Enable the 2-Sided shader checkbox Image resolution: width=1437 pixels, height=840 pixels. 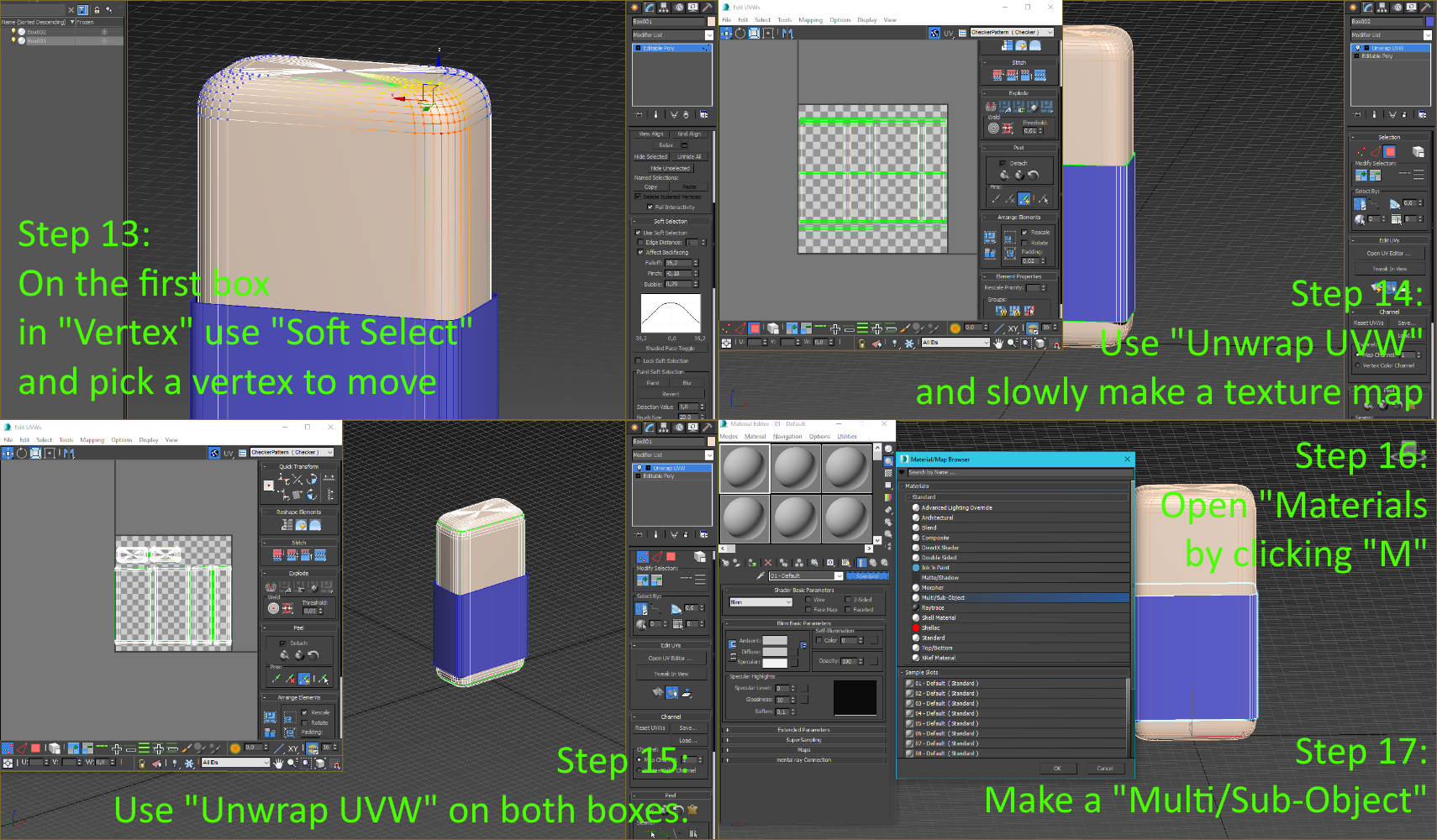click(x=848, y=600)
